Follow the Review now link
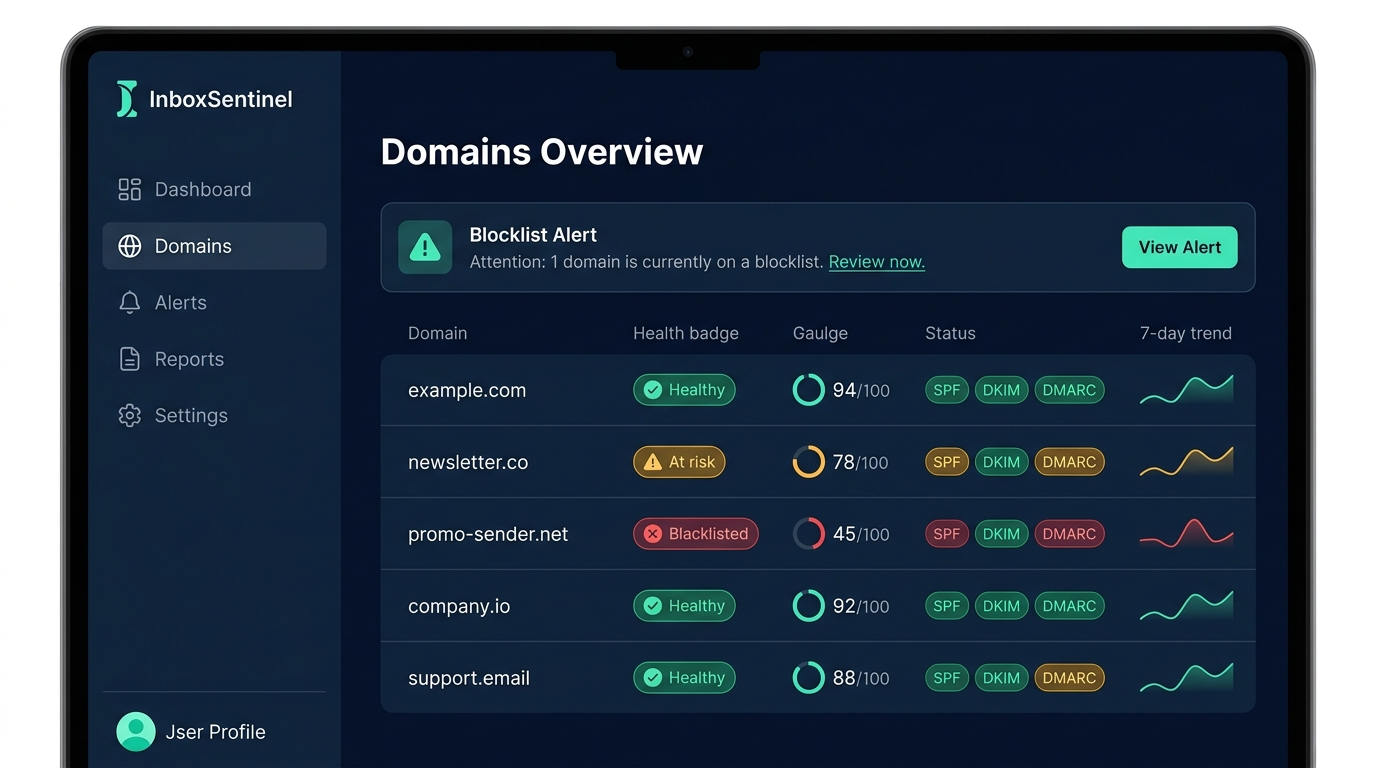 876,262
